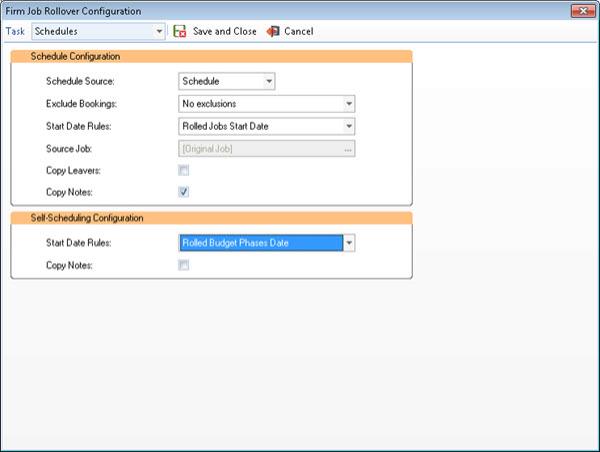Open Self-Scheduling Start Date Rules dropdown arrow
The width and height of the screenshot is (600, 452).
(349, 243)
